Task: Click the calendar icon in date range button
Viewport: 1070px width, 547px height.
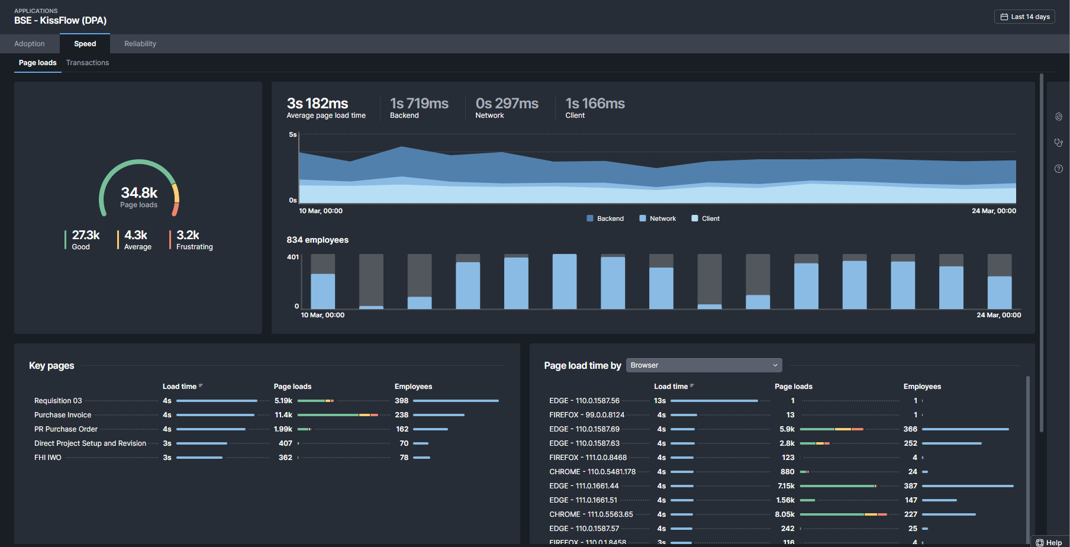Action: (x=1004, y=17)
